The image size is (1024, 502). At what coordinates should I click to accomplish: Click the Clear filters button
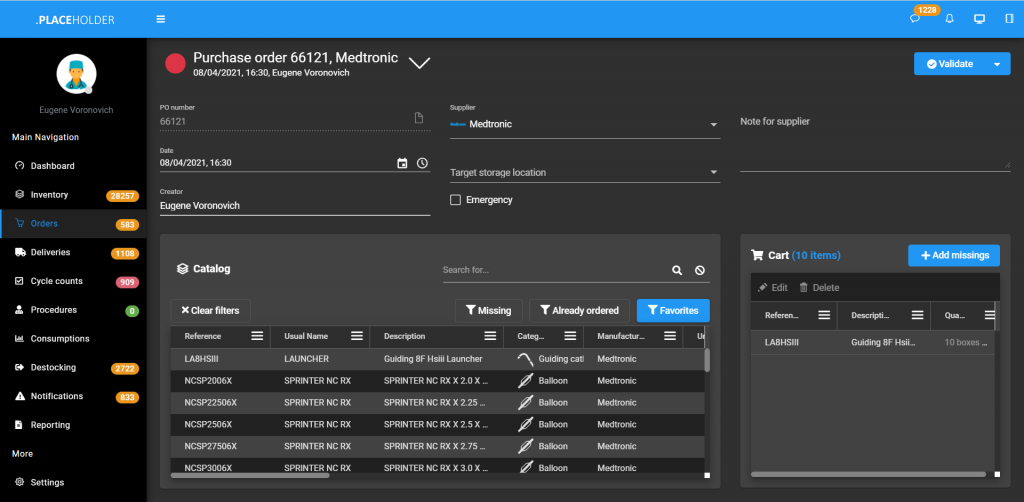210,311
